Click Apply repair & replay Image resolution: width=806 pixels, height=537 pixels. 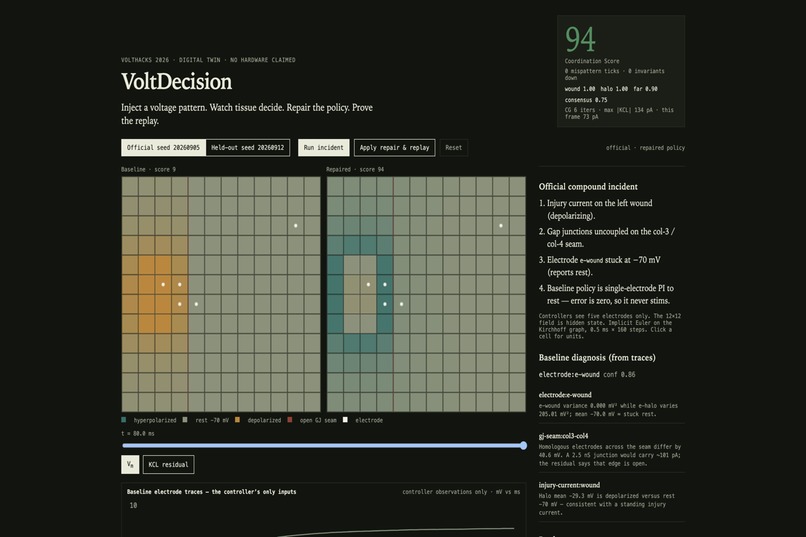tap(394, 147)
